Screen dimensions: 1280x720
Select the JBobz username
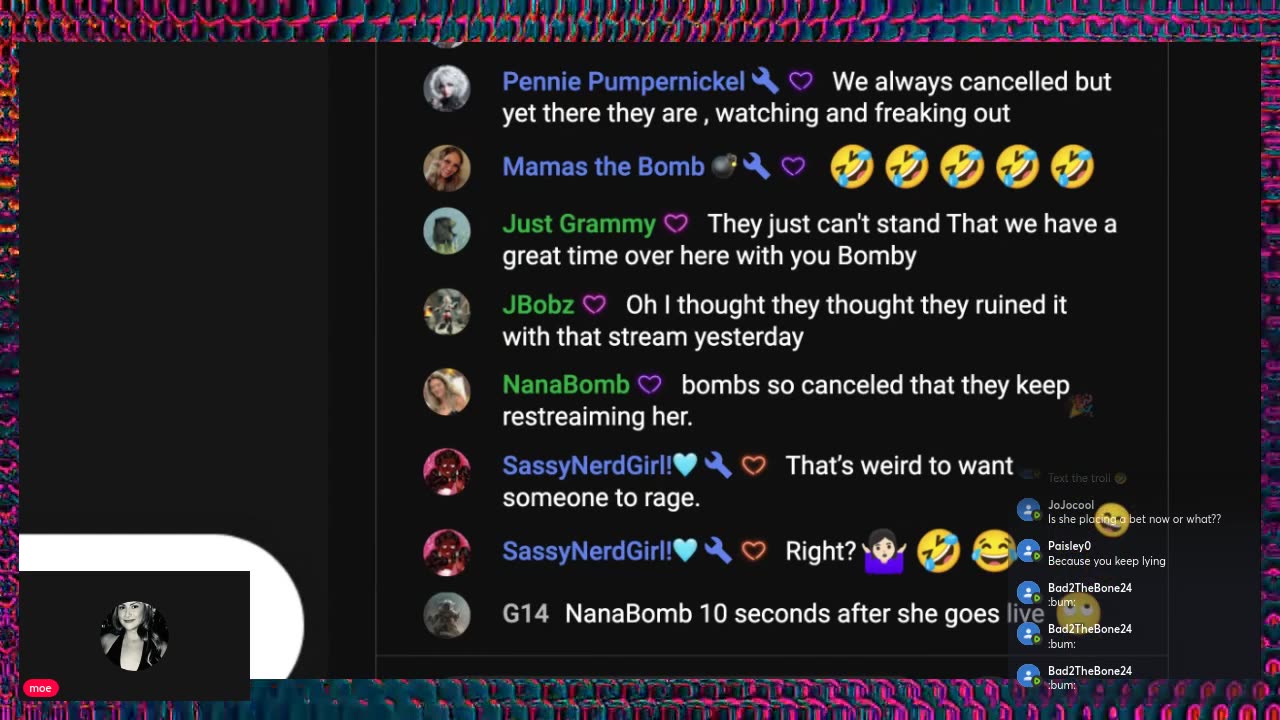538,304
